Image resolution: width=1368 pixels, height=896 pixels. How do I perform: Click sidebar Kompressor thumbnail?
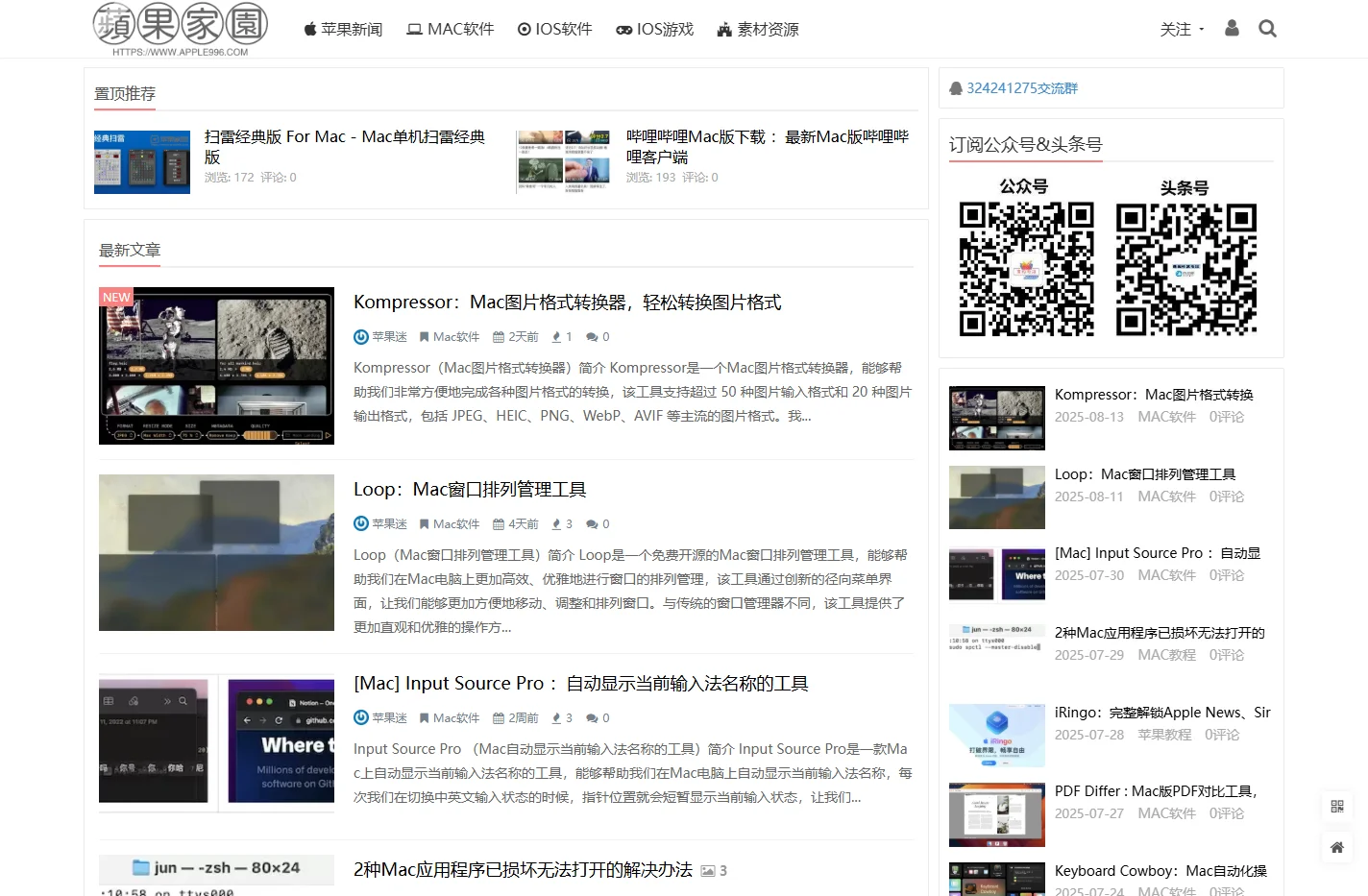[x=997, y=418]
